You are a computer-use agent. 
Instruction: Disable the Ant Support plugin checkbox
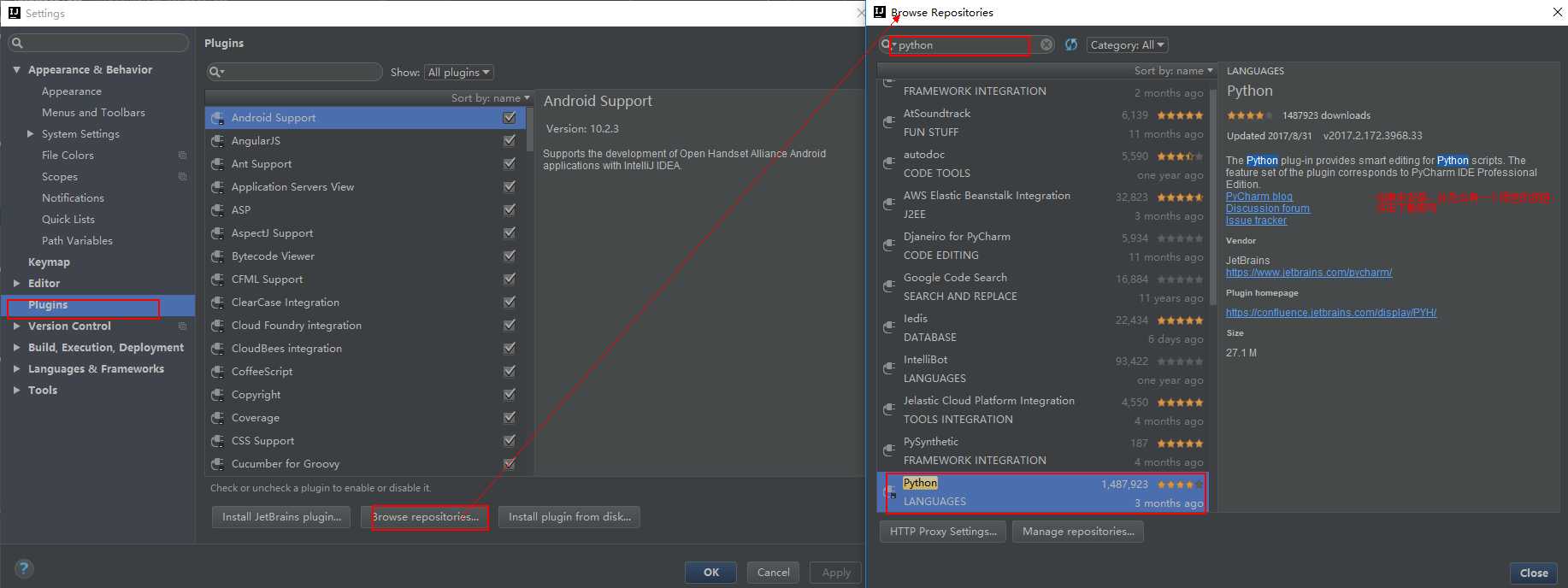tap(510, 164)
